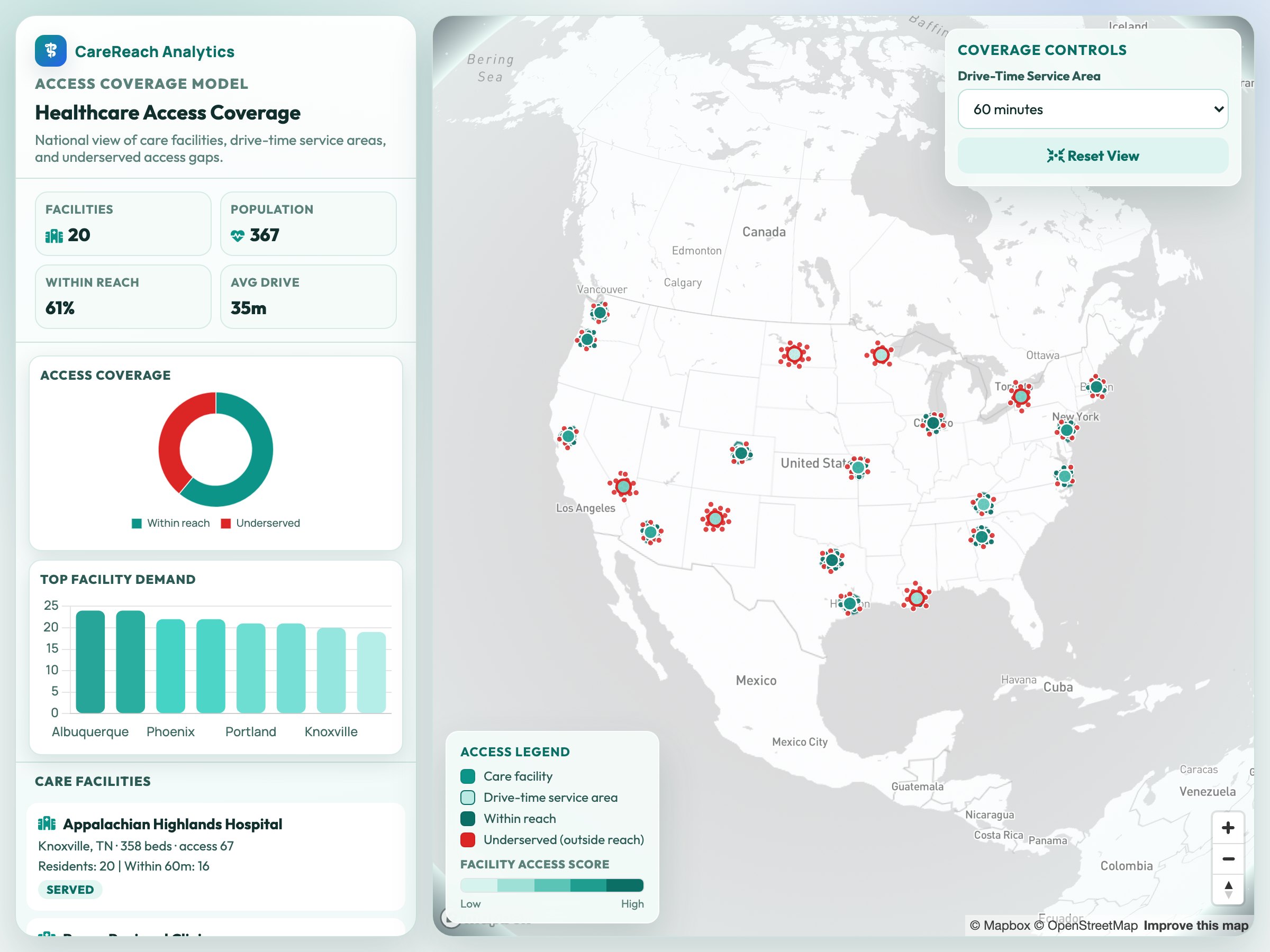Click the Population 367 stat card
1270x952 pixels.
click(309, 224)
